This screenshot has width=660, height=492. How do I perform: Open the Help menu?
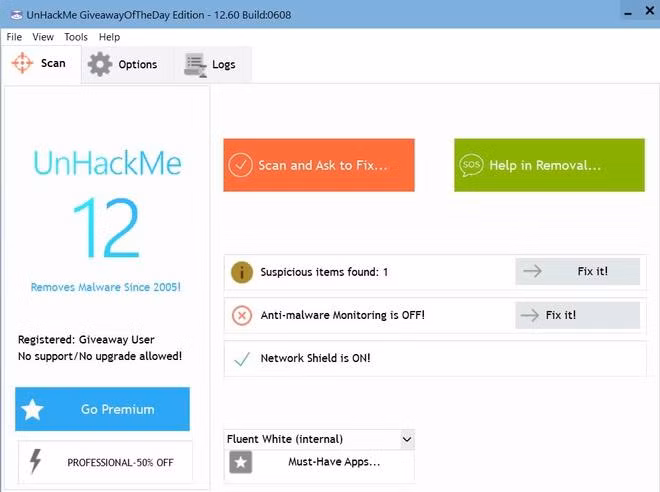click(109, 37)
